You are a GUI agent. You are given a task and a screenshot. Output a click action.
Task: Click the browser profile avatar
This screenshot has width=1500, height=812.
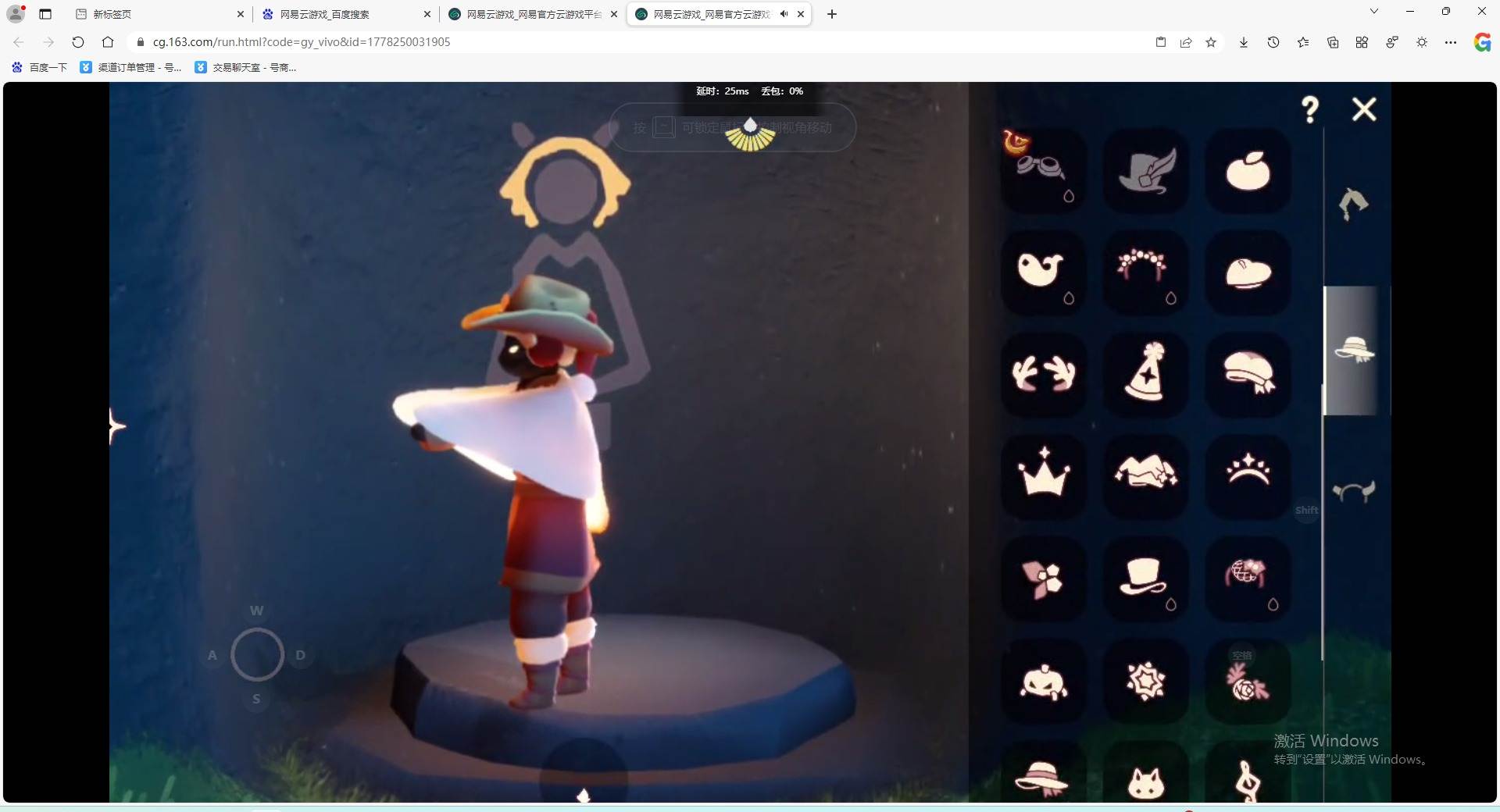pyautogui.click(x=16, y=14)
